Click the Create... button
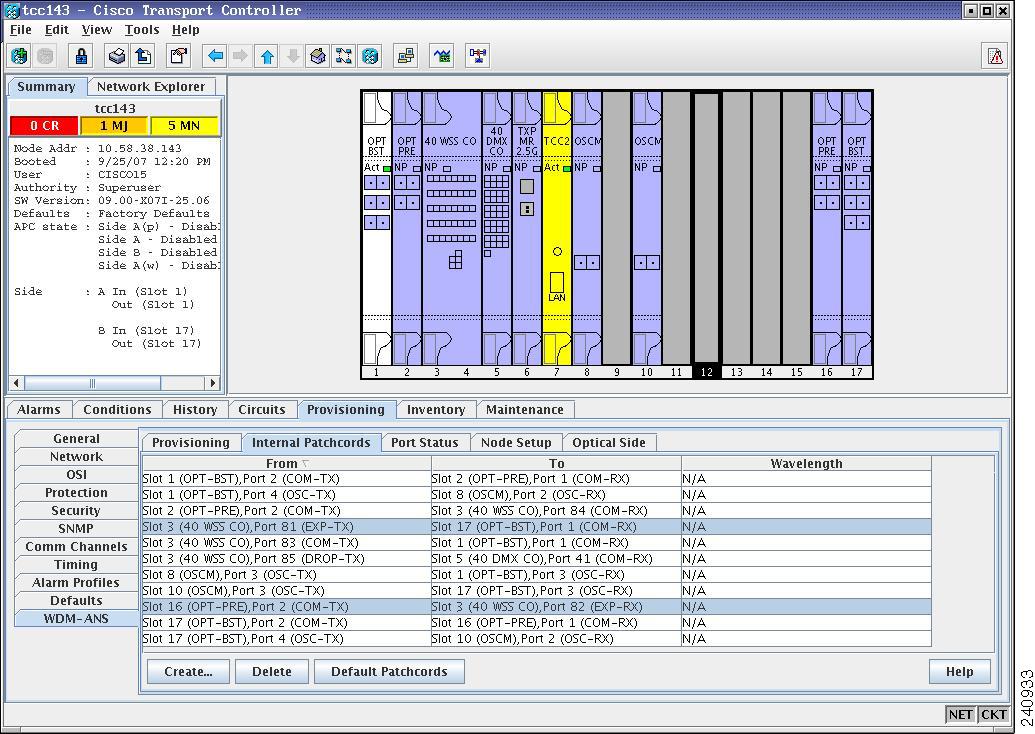Screen dimensions: 1035x734 (188, 671)
